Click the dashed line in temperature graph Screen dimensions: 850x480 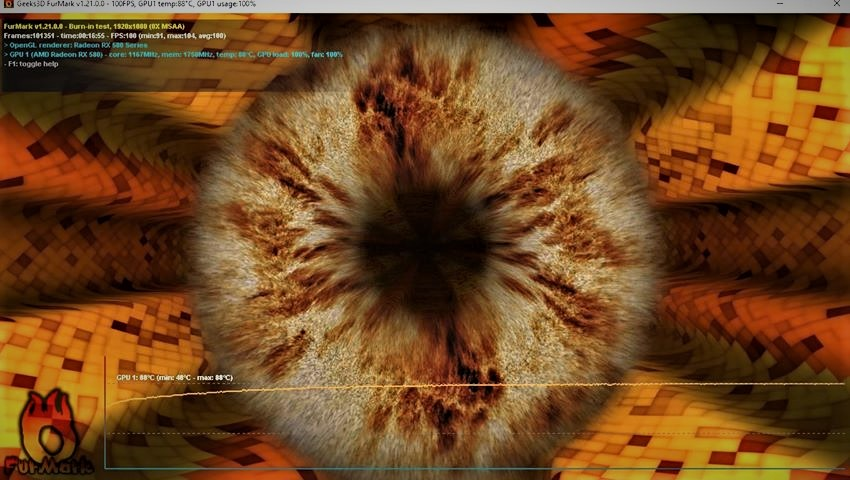[500, 433]
